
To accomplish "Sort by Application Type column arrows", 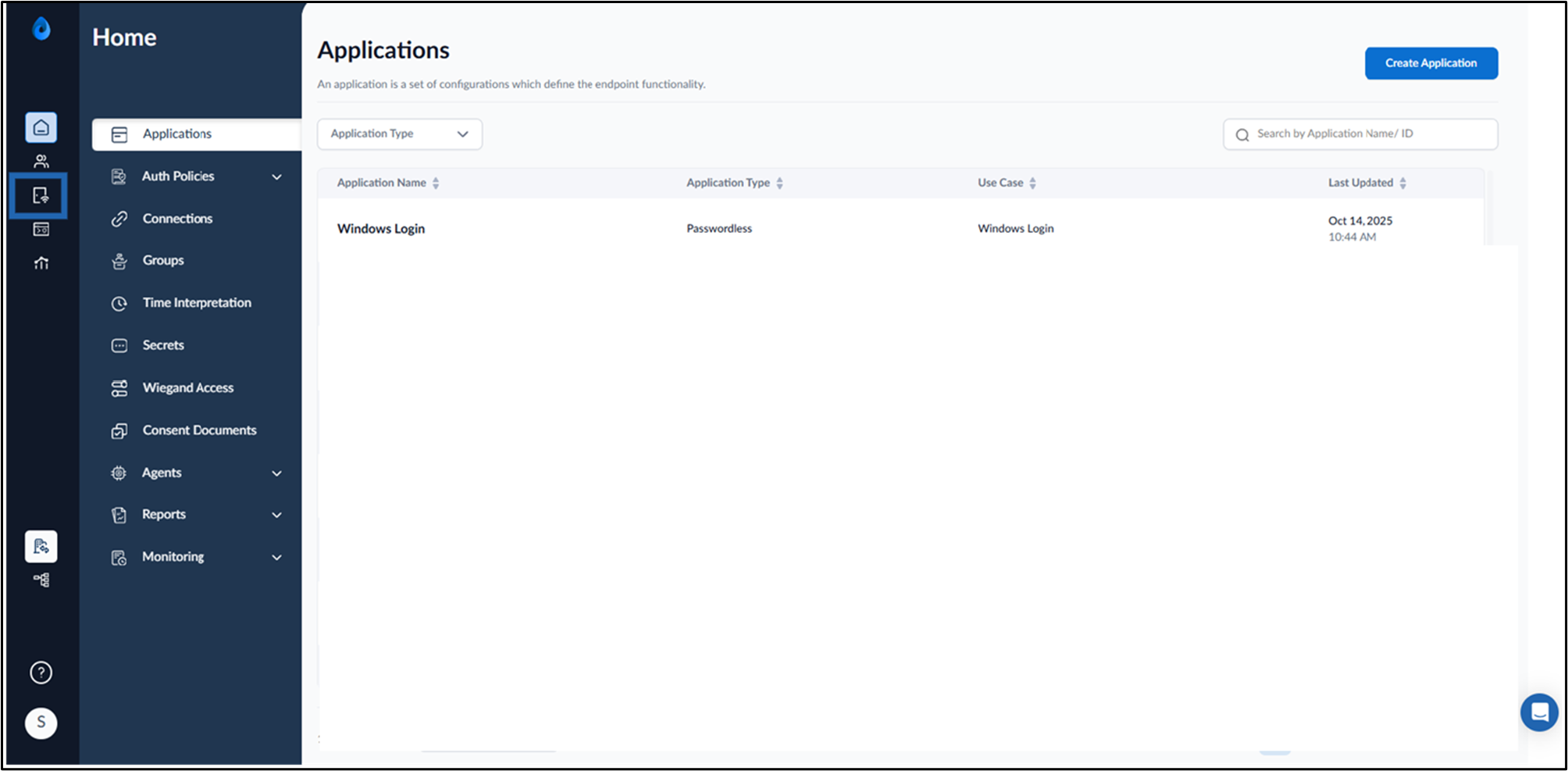I will tap(779, 183).
